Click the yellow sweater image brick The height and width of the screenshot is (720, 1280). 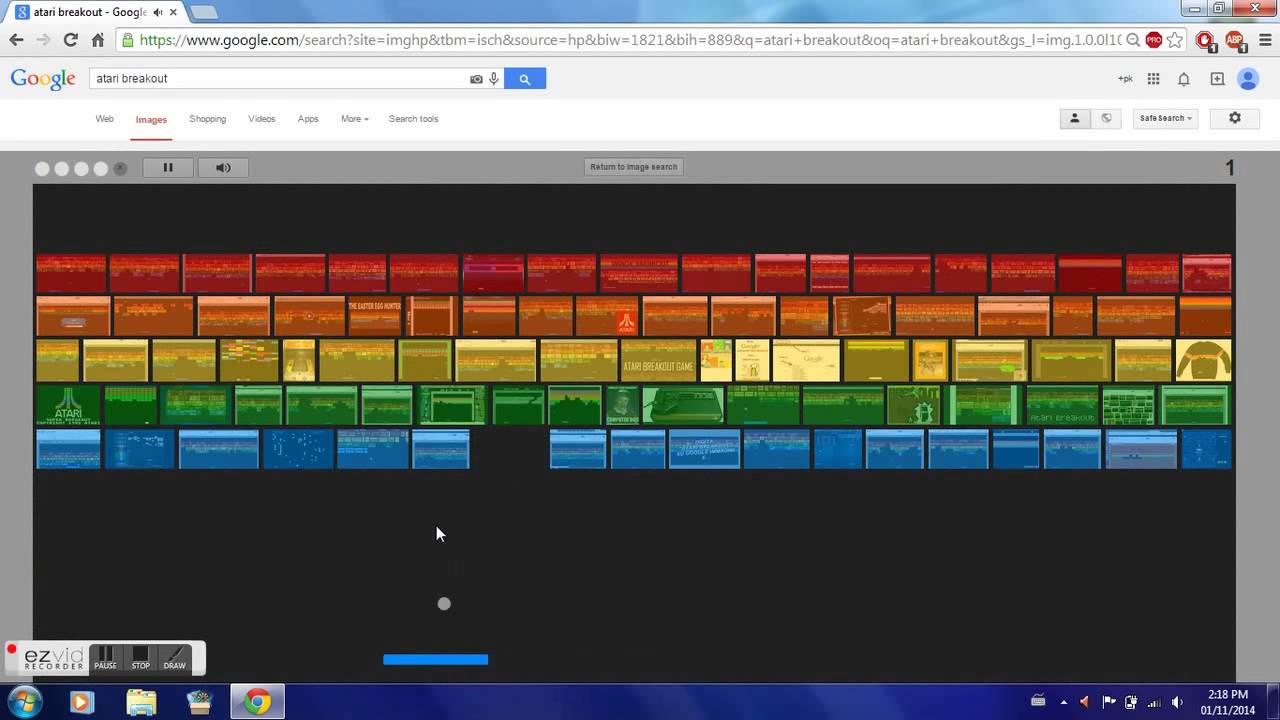(1203, 361)
